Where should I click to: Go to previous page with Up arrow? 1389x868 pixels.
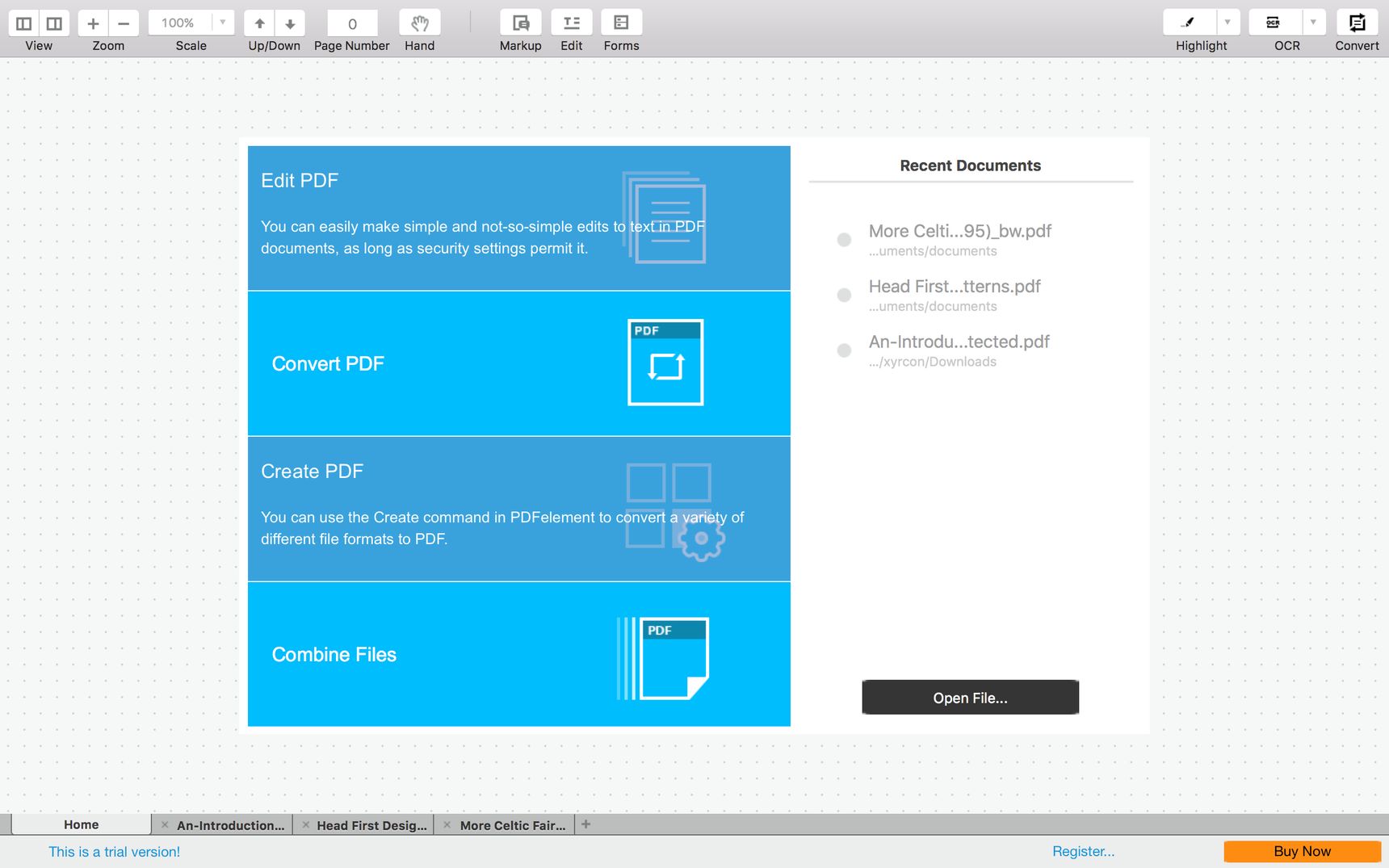(259, 23)
